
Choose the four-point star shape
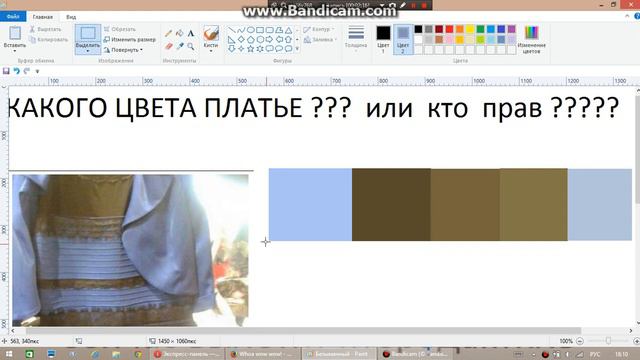[x=241, y=49]
